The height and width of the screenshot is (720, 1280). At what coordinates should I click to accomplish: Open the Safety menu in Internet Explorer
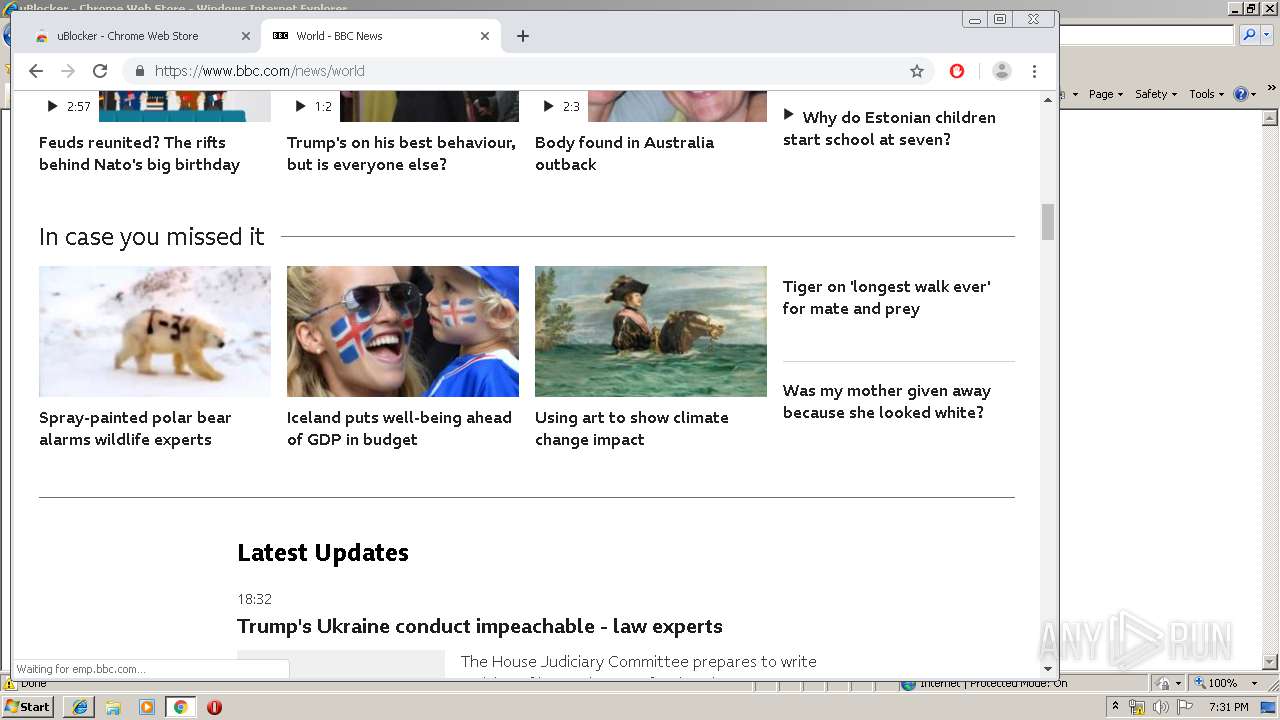click(x=1156, y=94)
